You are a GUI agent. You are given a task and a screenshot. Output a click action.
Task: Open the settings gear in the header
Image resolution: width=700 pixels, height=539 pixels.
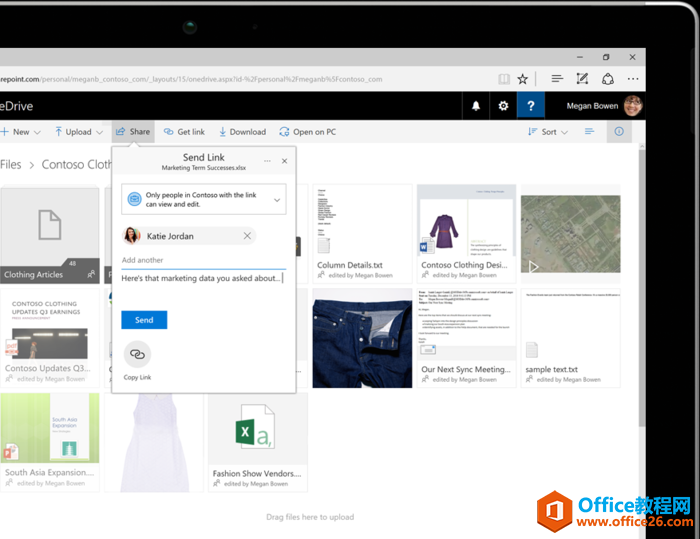[x=503, y=106]
